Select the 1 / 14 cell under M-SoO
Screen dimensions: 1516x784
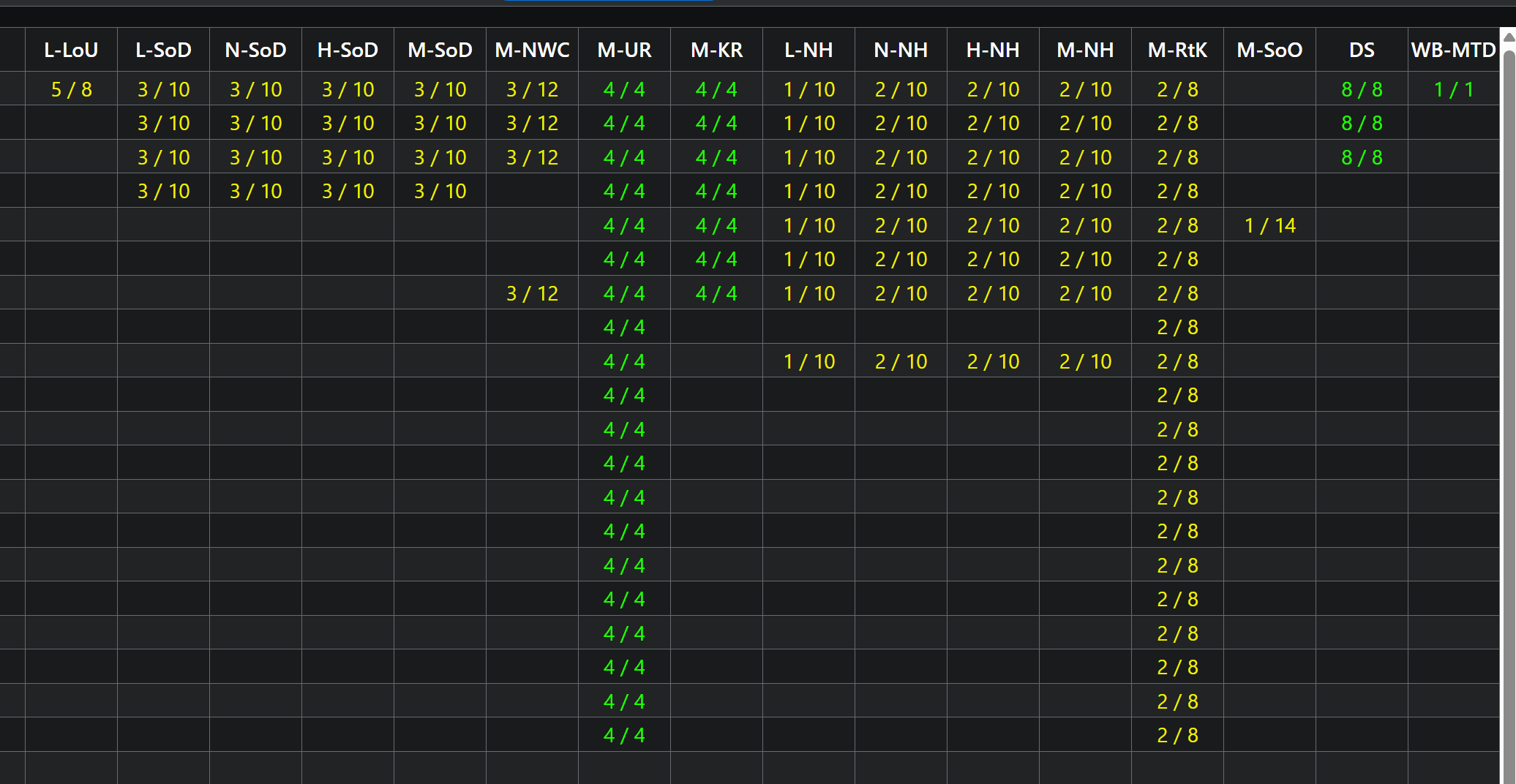(x=1269, y=225)
